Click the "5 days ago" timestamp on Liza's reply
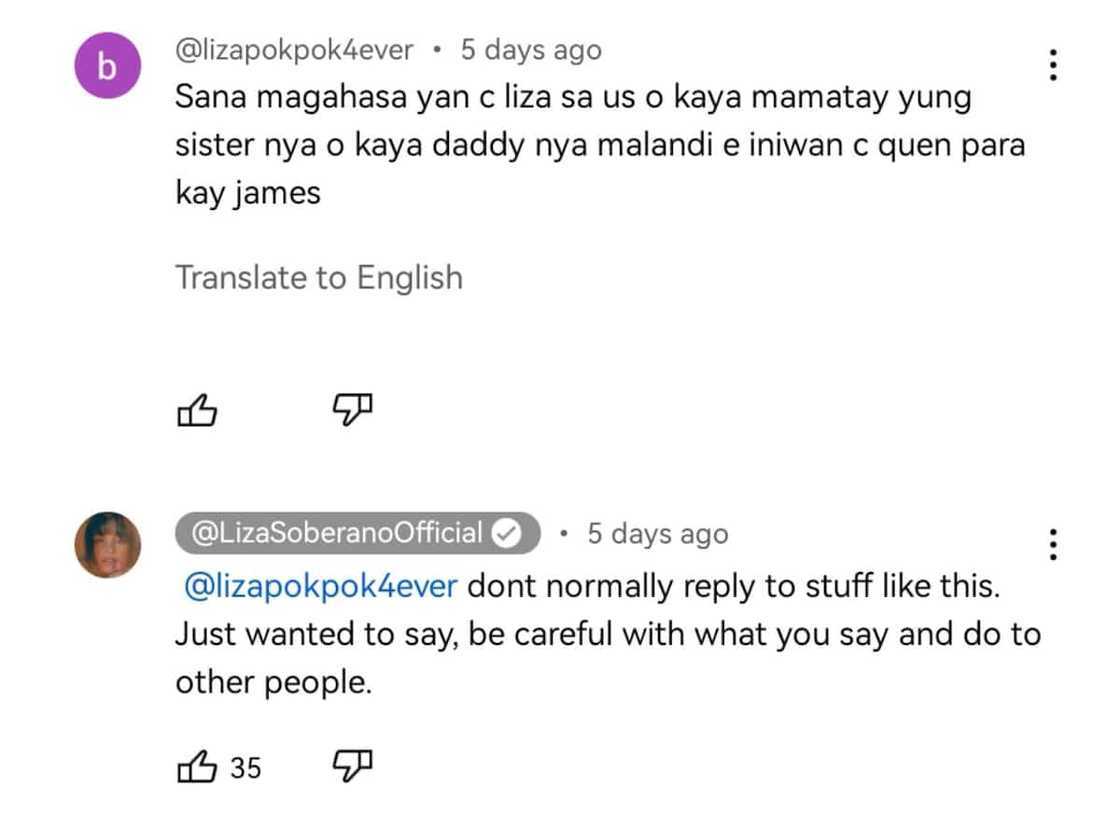The height and width of the screenshot is (822, 1120). tap(657, 534)
